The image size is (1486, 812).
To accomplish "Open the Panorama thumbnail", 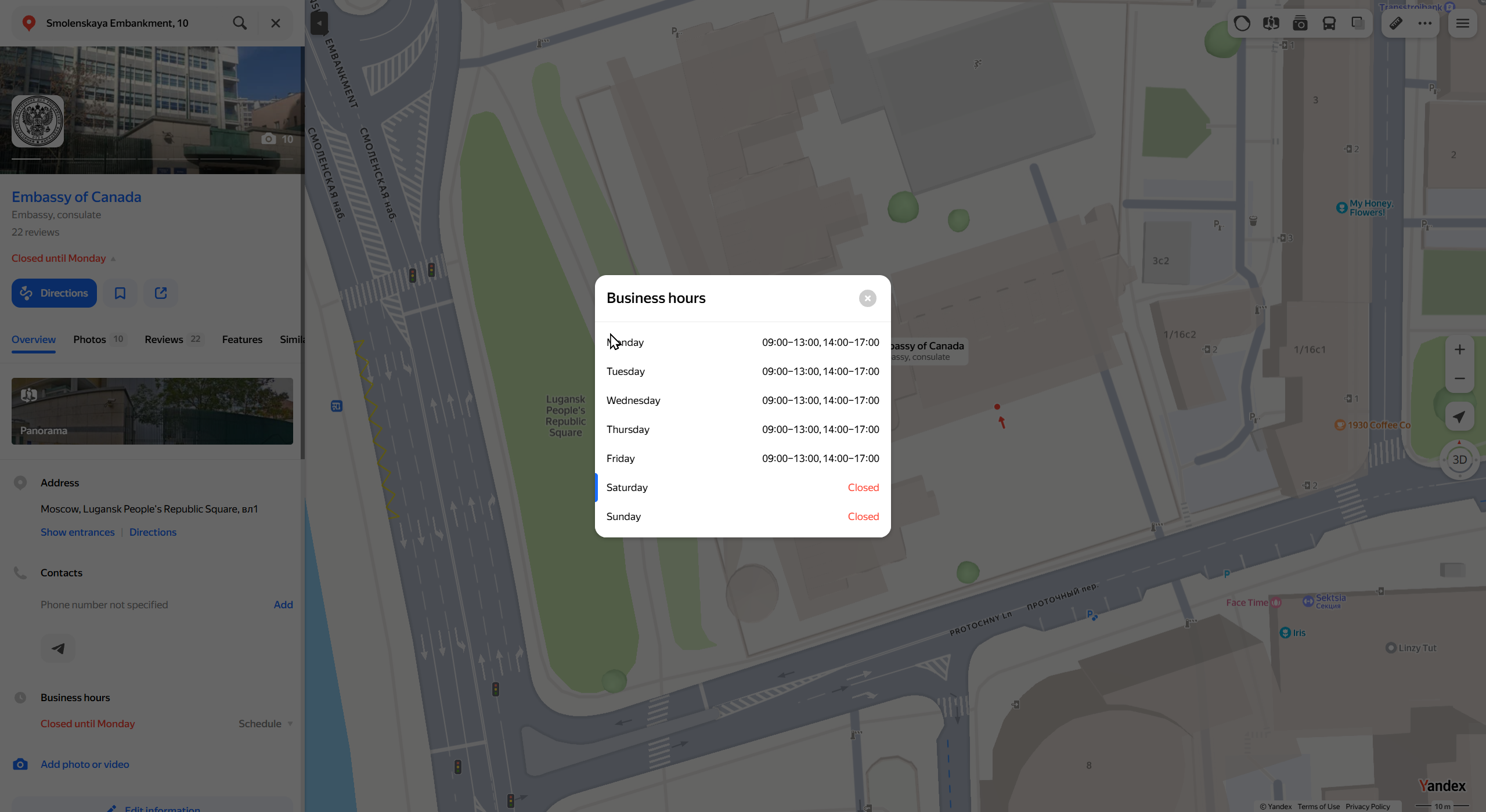I will click(152, 411).
